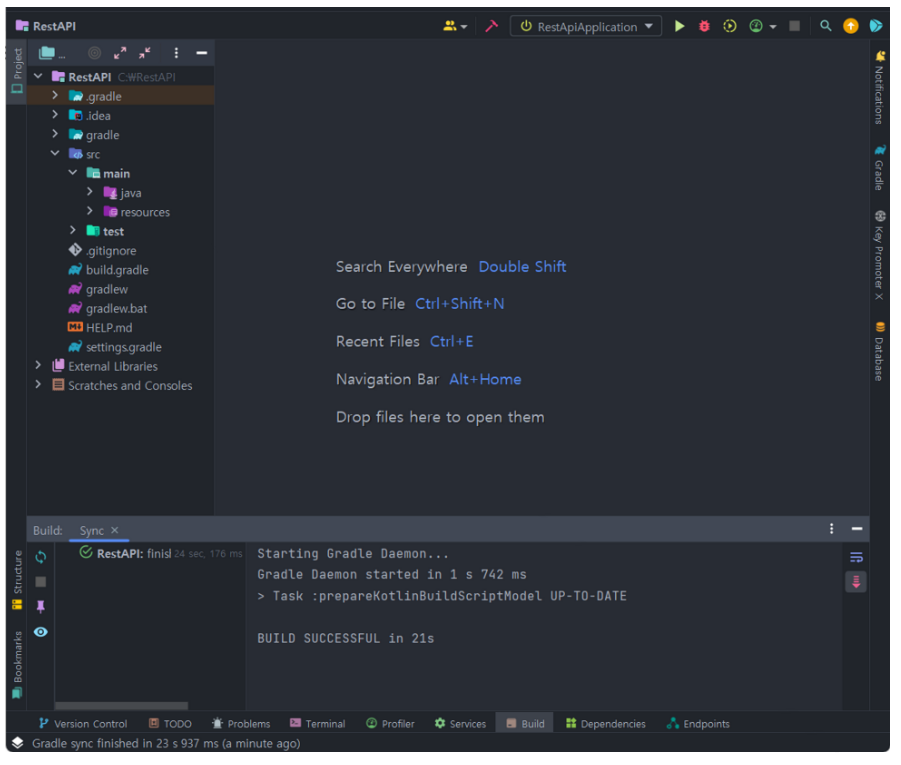Select gradlew.bat file
This screenshot has width=901, height=765.
[x=117, y=310]
